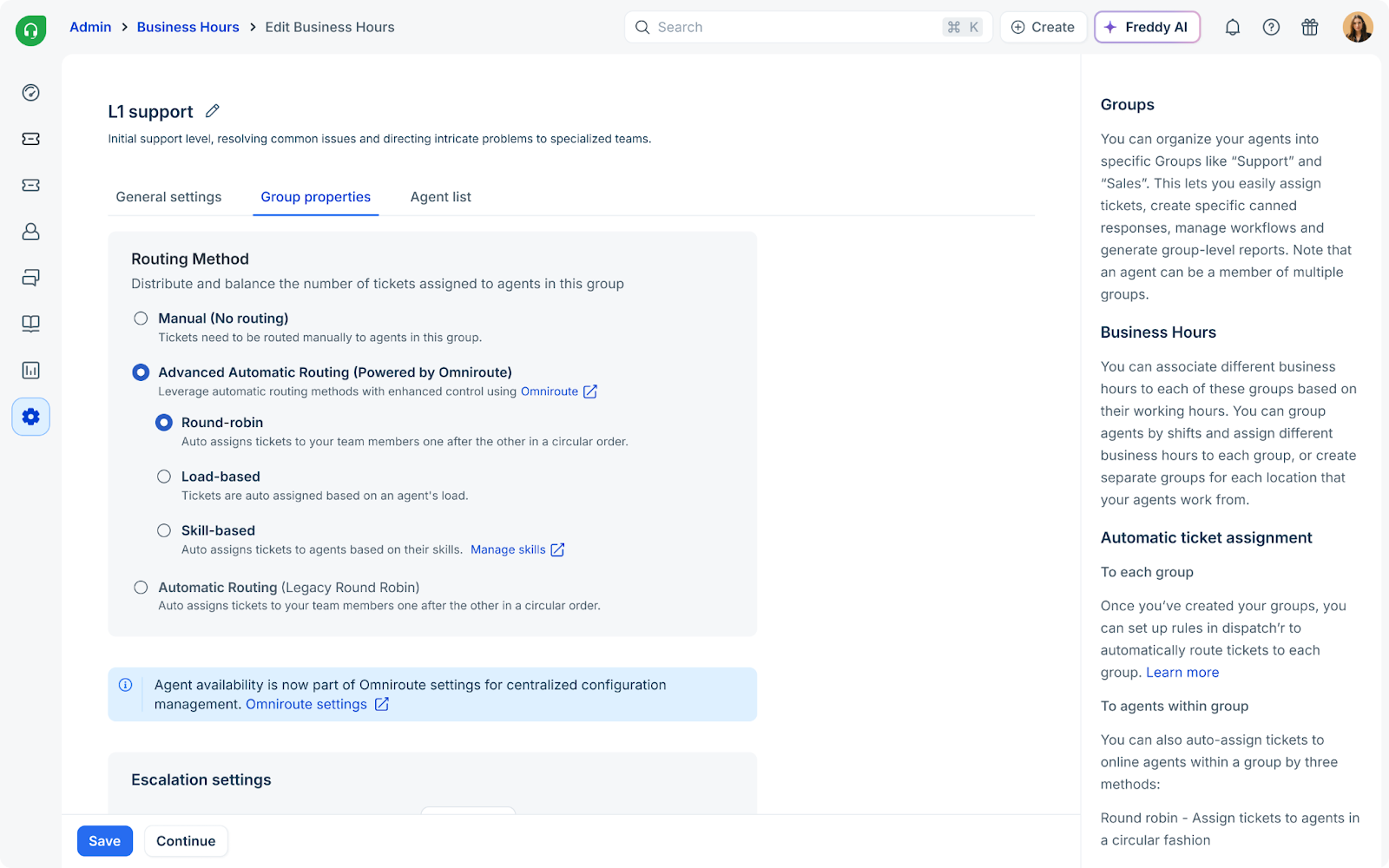Switch to the Agent list tab

pos(441,197)
